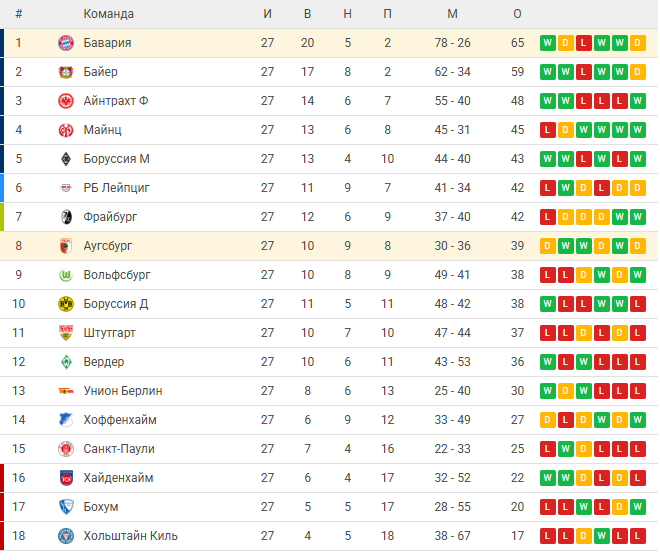
Task: Open the Аугсбург team link
Action: 108,246
